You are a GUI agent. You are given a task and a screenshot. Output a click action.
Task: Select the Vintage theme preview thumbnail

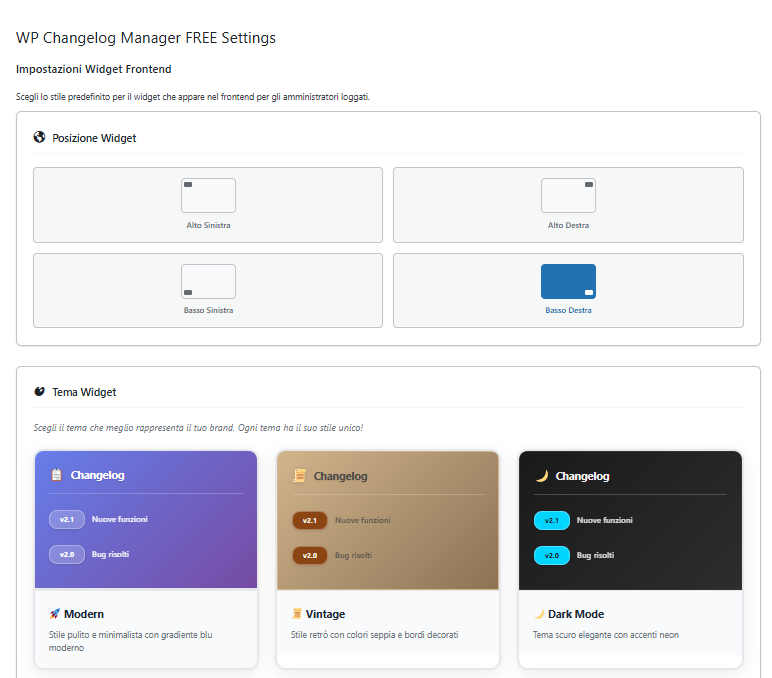tap(388, 520)
